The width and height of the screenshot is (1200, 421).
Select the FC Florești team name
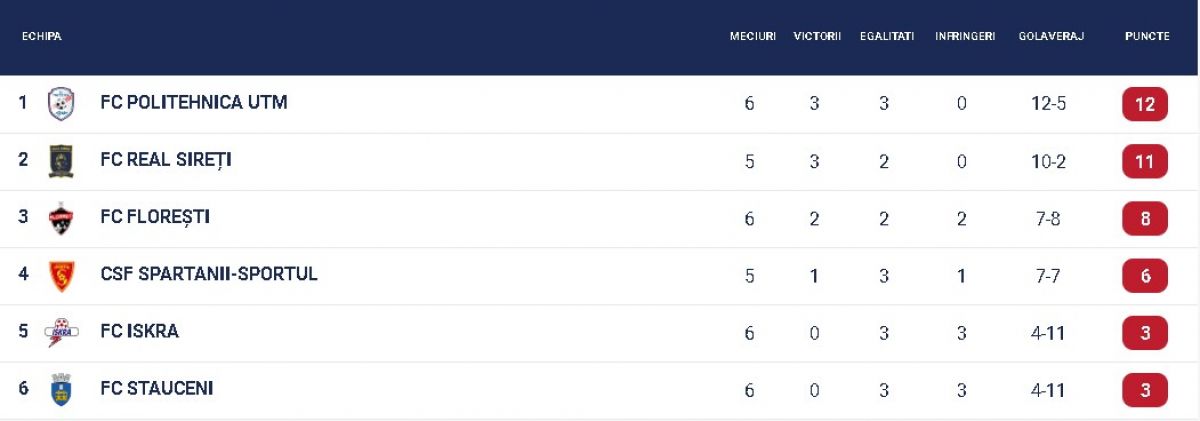(155, 217)
